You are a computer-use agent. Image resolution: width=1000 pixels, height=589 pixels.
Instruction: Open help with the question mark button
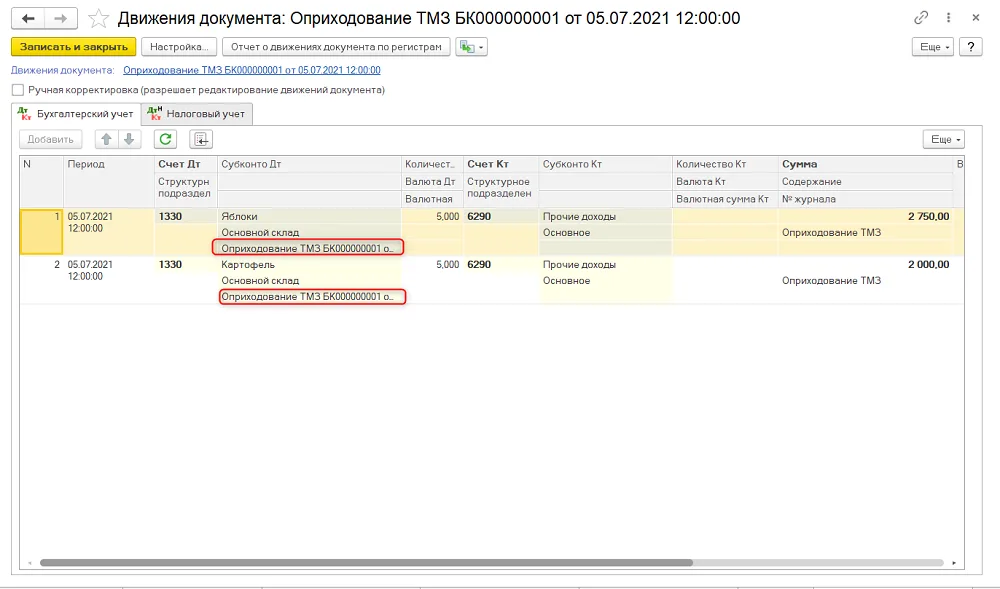coord(971,47)
